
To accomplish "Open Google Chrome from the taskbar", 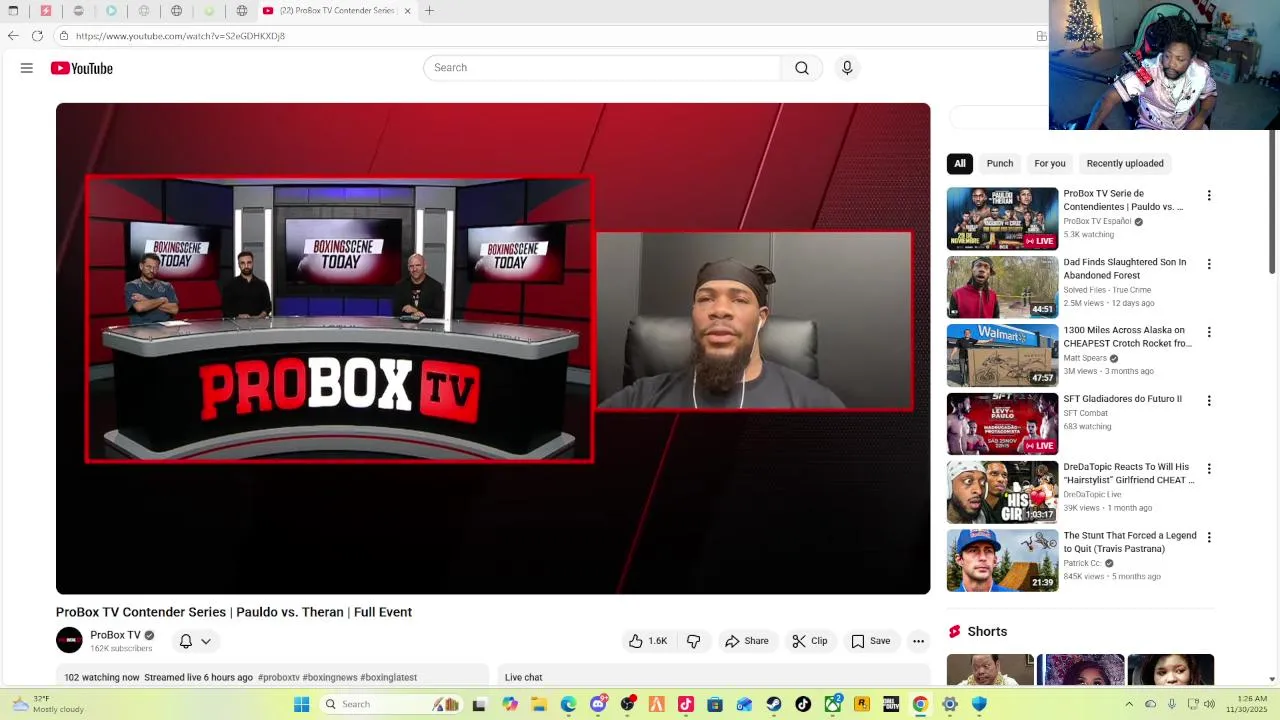I will (x=920, y=704).
